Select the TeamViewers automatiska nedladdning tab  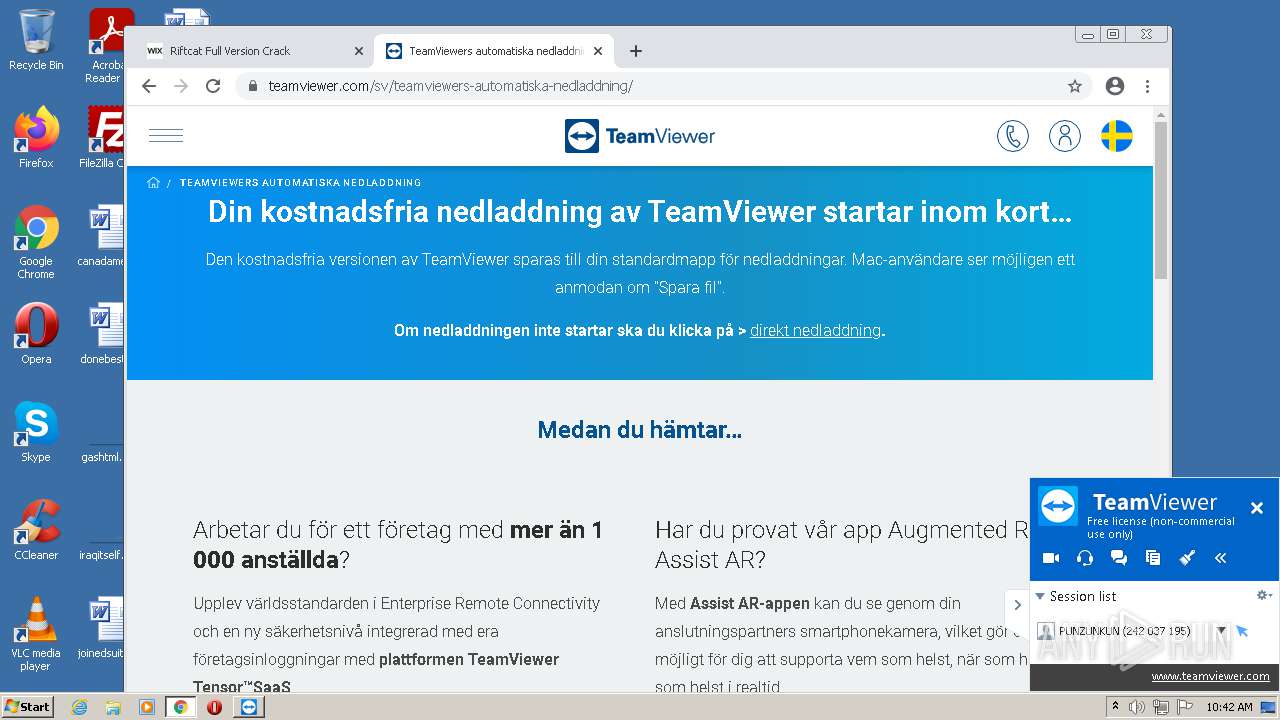[x=496, y=51]
